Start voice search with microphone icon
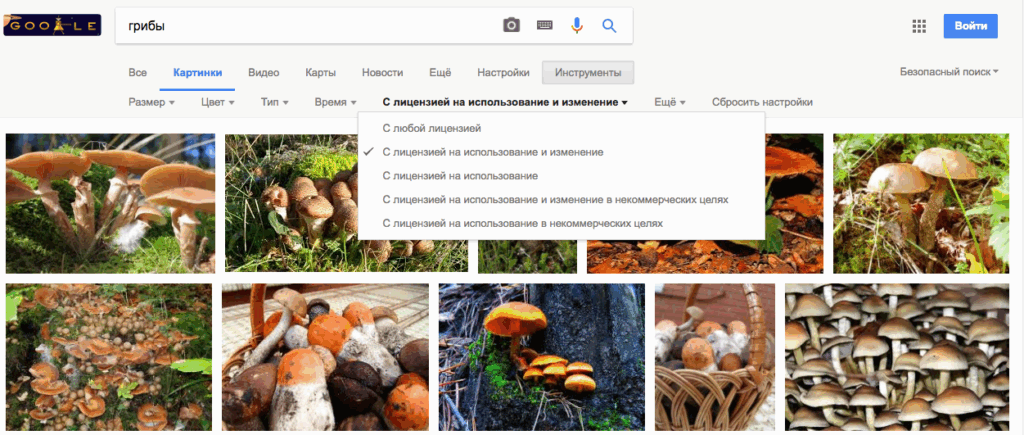The height and width of the screenshot is (435, 1024). coord(576,26)
